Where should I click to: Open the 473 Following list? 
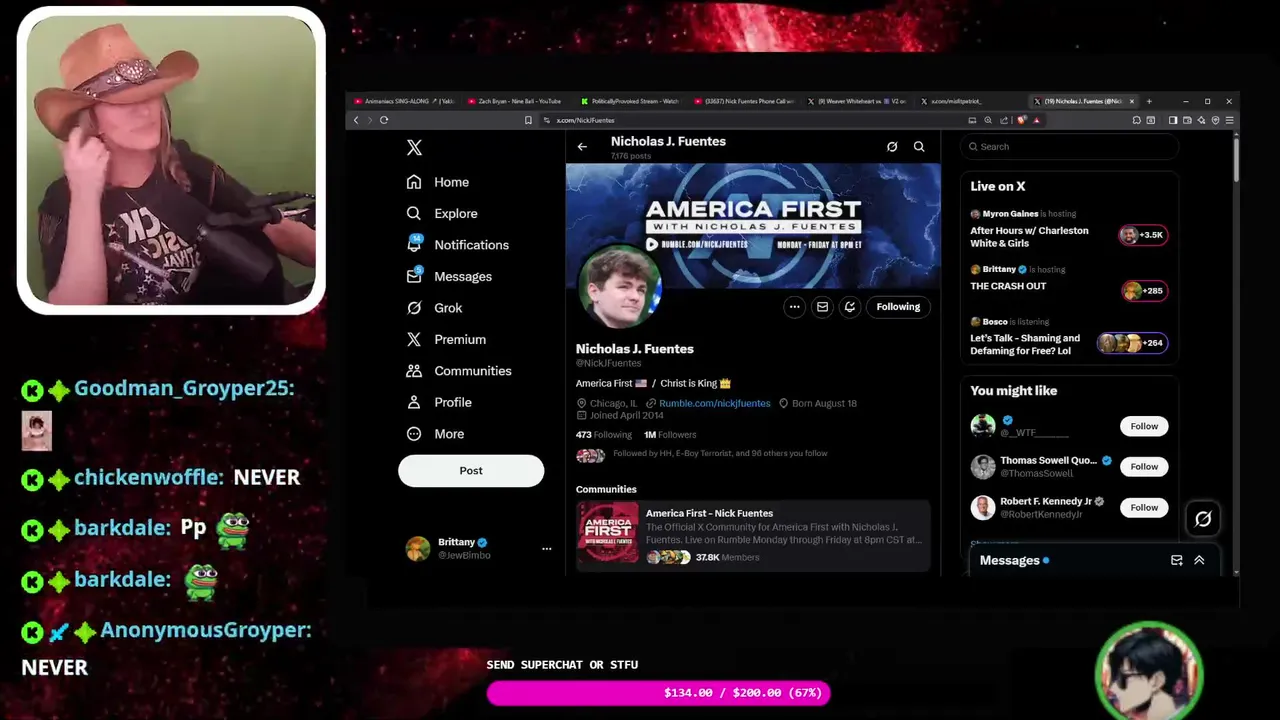click(x=604, y=435)
